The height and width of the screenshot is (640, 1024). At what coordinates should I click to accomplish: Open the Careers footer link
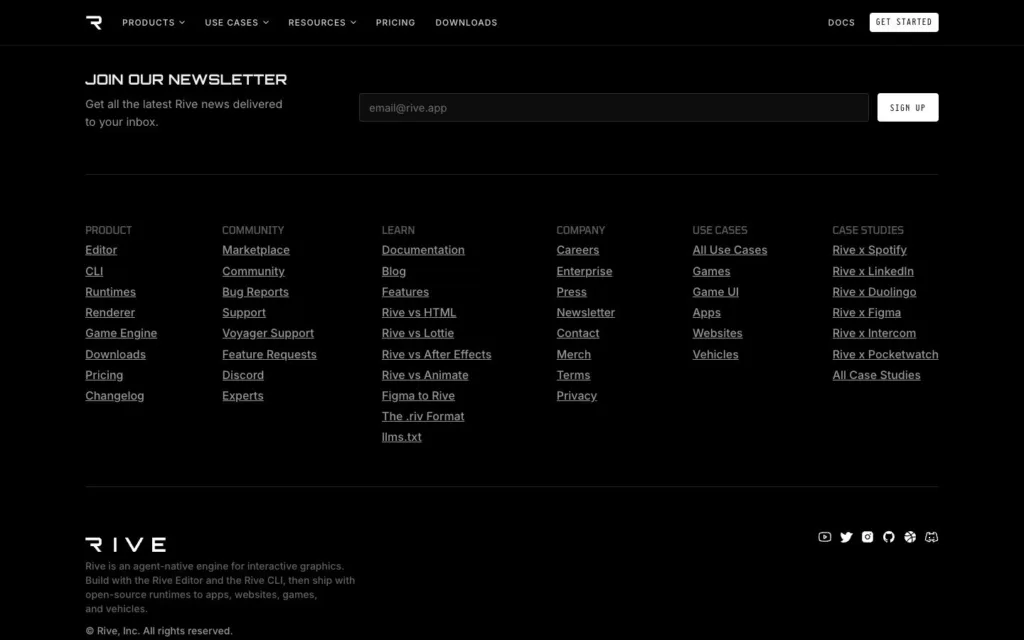click(x=578, y=250)
